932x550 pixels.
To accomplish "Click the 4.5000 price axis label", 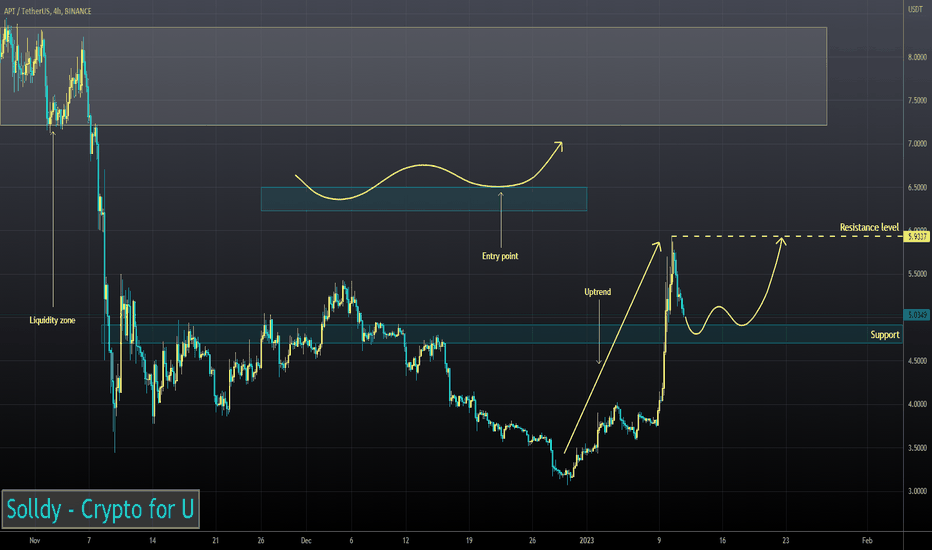I will pos(917,361).
